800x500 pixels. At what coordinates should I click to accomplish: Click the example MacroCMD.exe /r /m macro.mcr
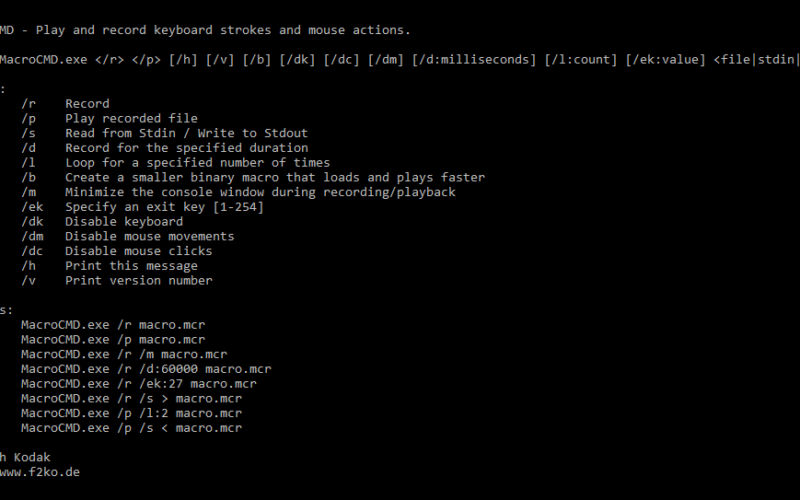[x=124, y=354]
